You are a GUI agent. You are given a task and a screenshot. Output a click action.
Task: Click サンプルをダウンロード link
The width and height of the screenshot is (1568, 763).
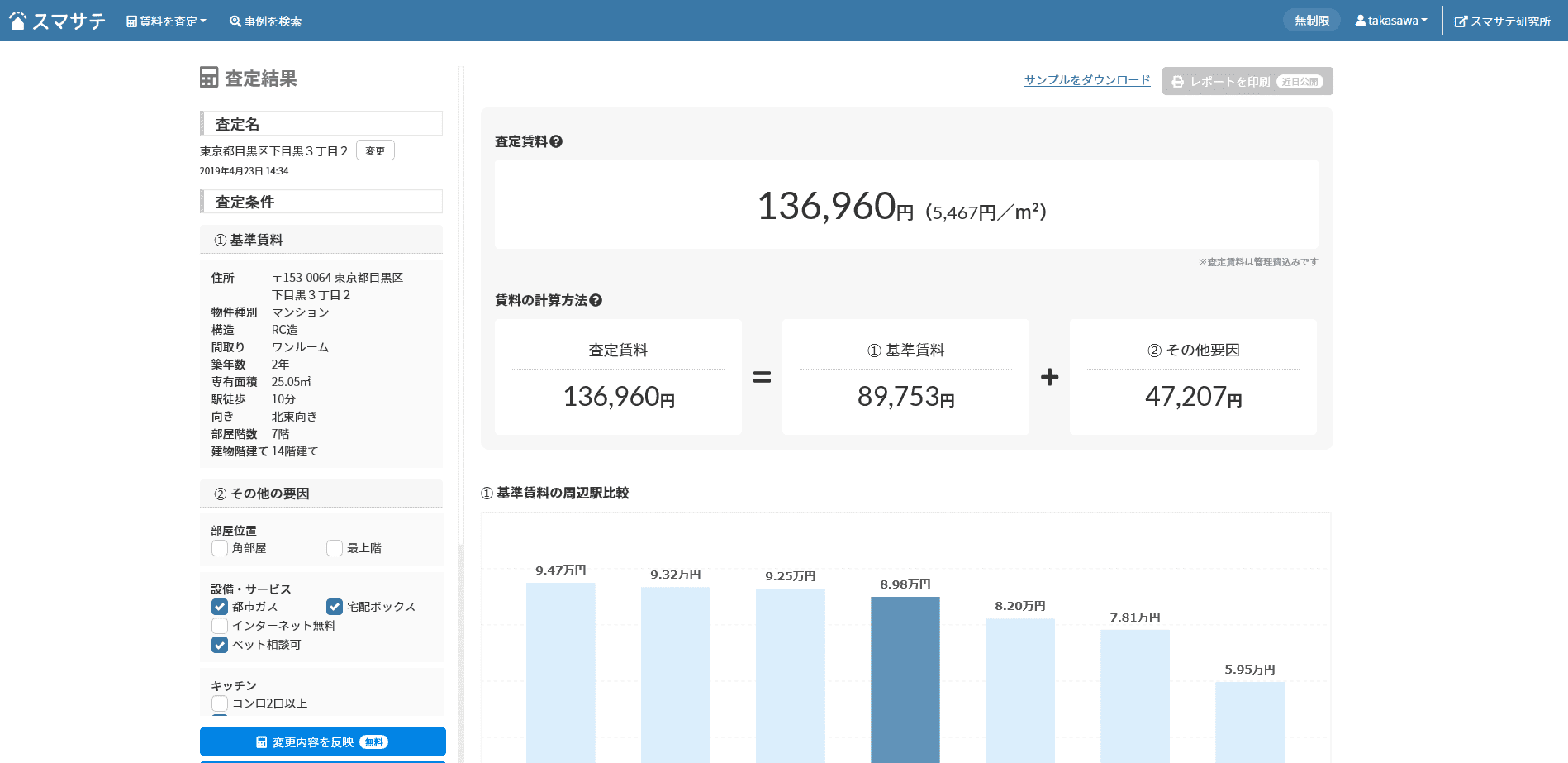pyautogui.click(x=1087, y=80)
